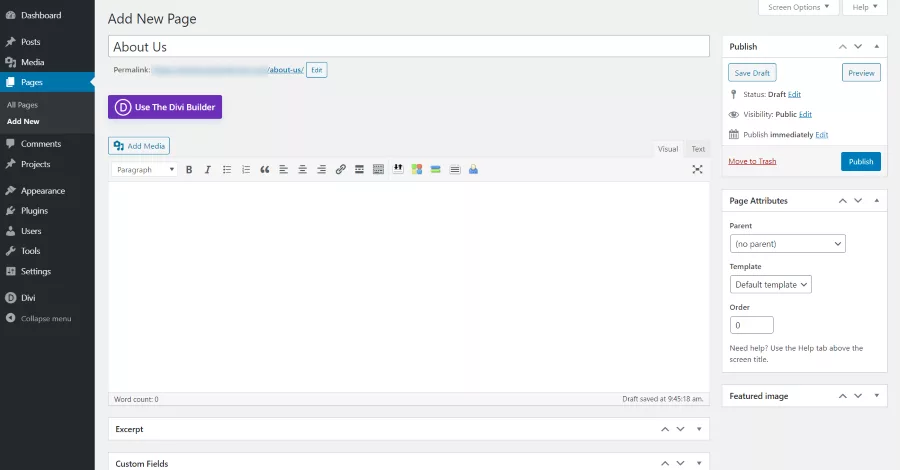Open the about-us permalink
The width and height of the screenshot is (900, 470).
(286, 70)
